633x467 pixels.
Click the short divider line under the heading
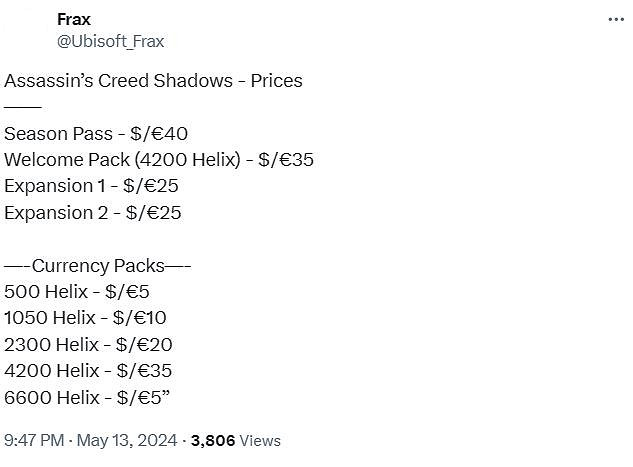point(23,106)
